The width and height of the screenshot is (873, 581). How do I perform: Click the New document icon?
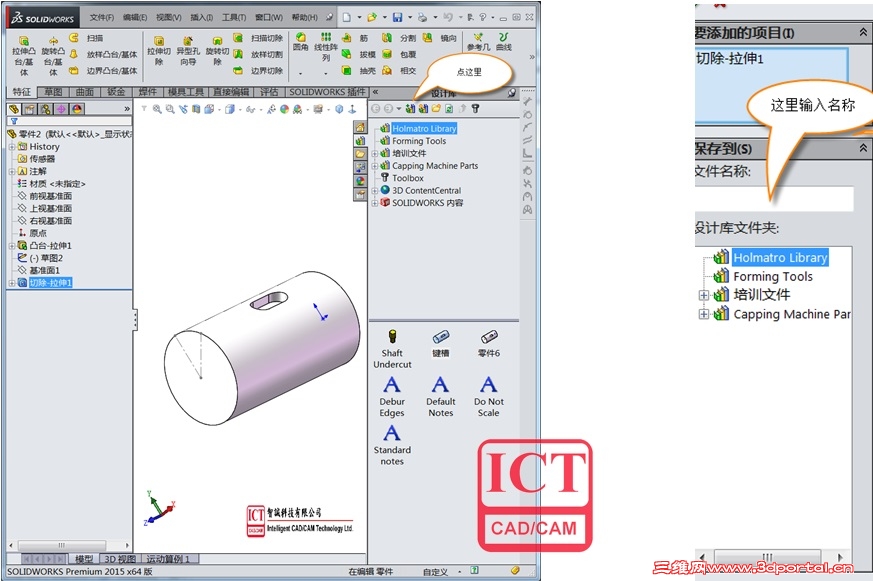(x=346, y=17)
